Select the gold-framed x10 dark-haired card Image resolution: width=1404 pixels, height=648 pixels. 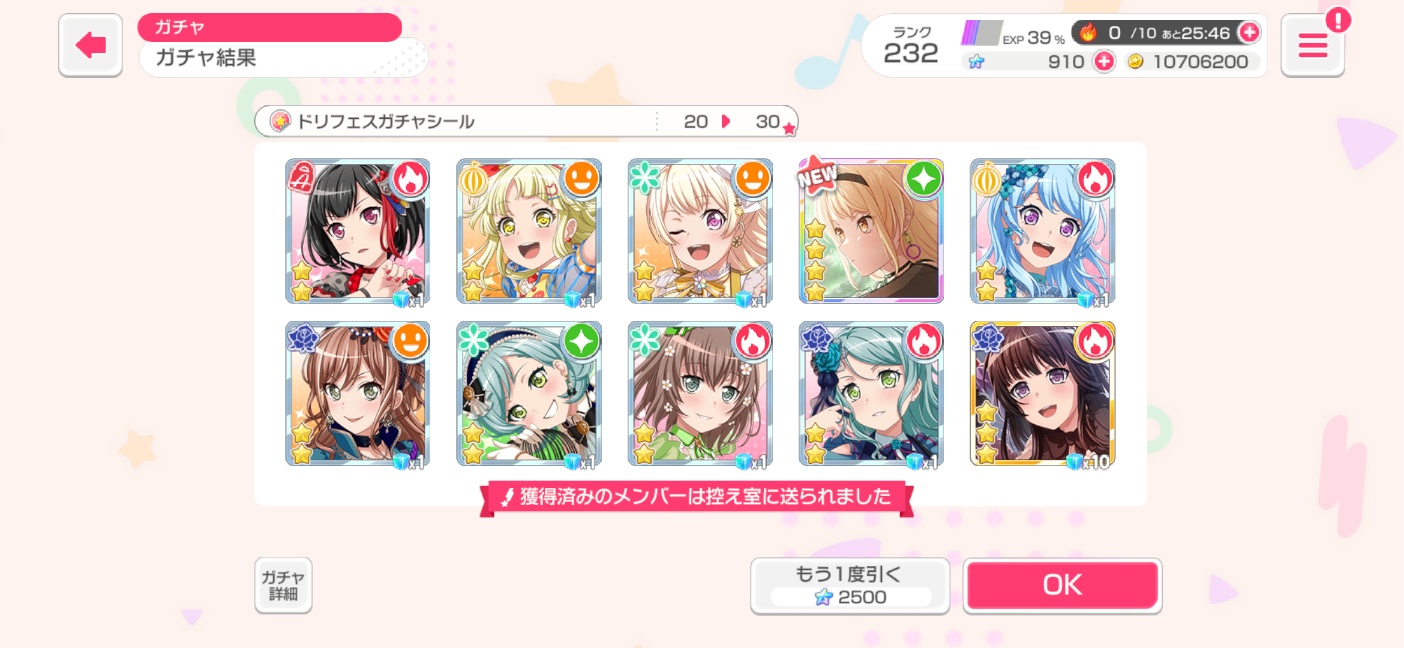tap(1042, 394)
